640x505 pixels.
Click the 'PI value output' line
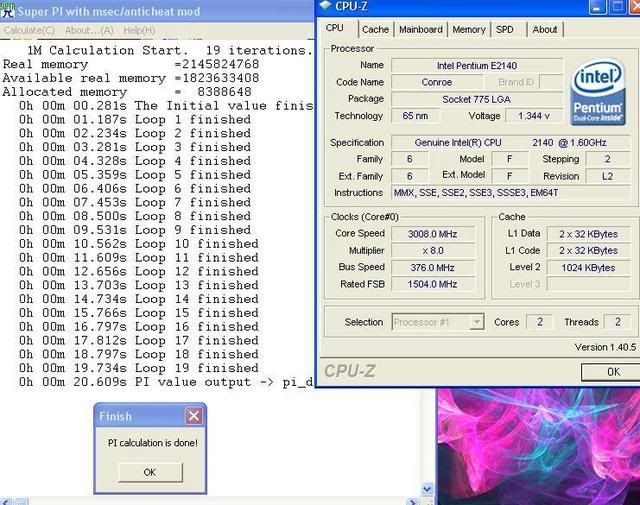166,382
